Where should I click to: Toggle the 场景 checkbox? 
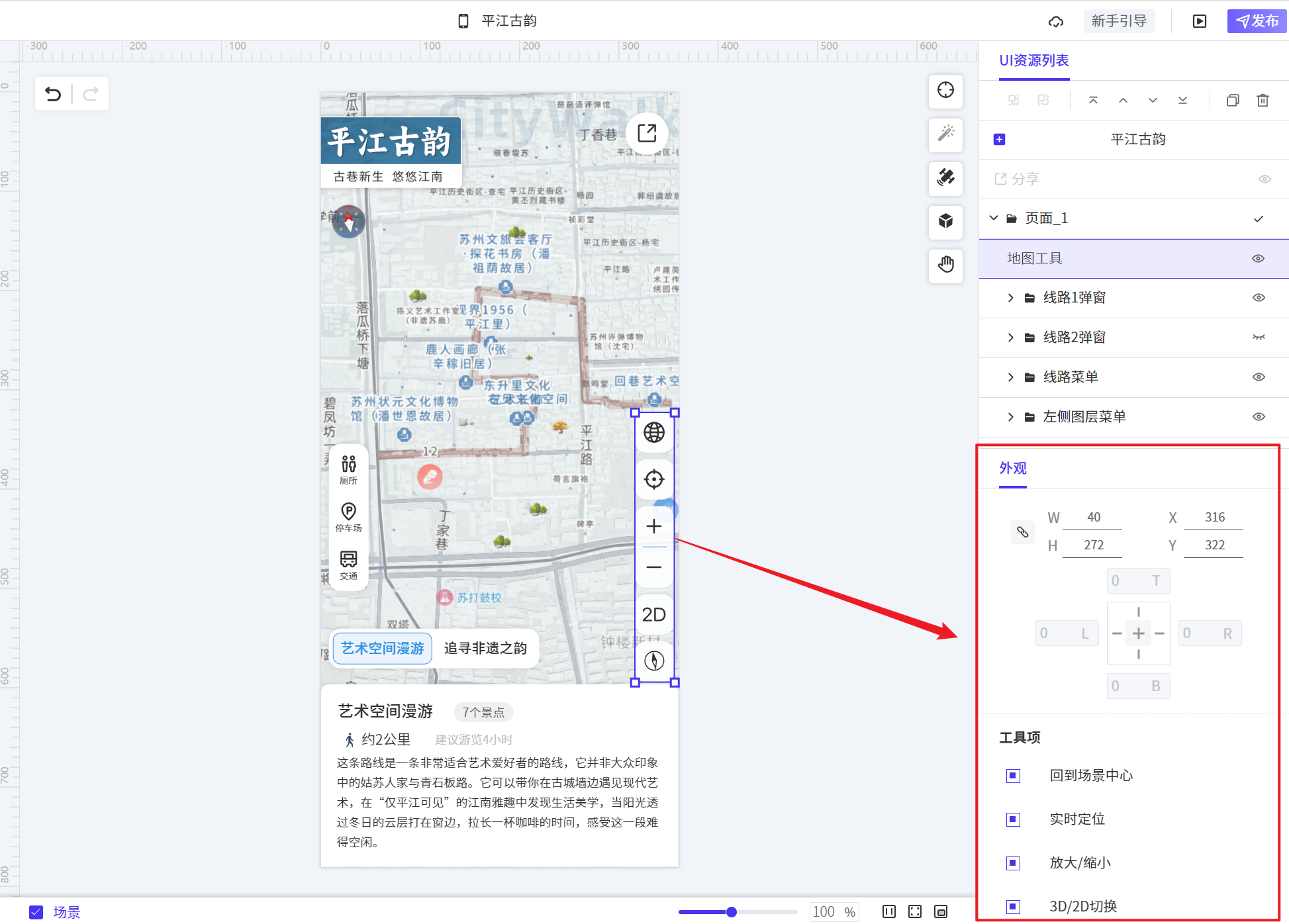(36, 912)
